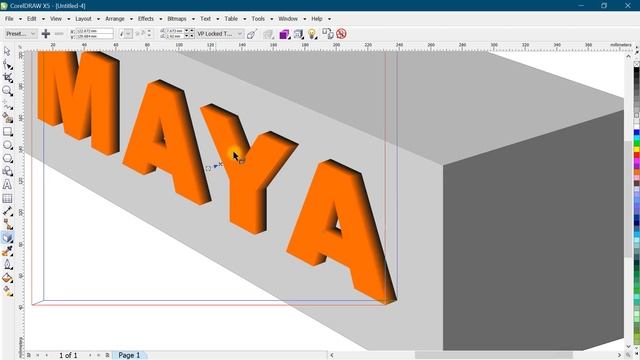Select the Extrude interactive tool
Viewport: 640px width, 360px height.
7,238
